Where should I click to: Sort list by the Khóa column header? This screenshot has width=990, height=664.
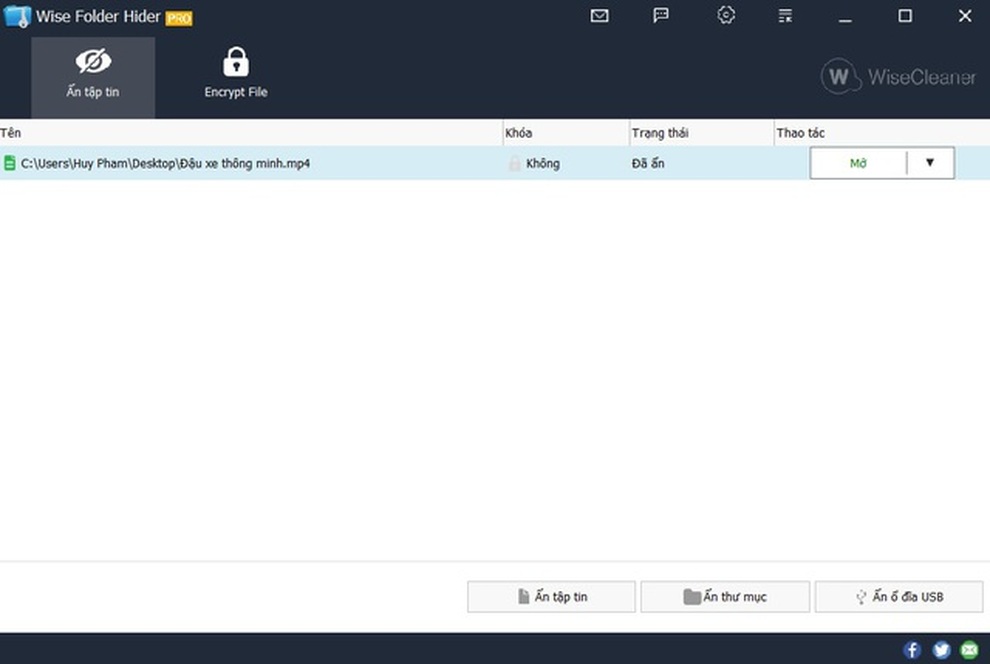click(566, 133)
